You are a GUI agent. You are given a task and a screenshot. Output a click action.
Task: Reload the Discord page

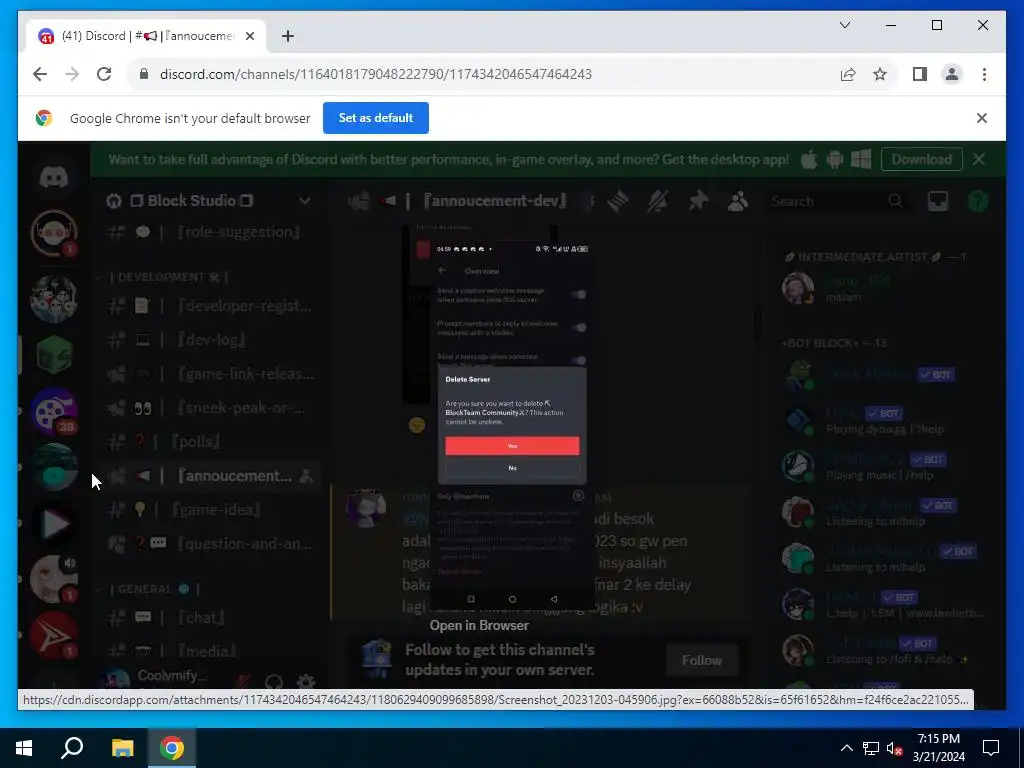(104, 74)
